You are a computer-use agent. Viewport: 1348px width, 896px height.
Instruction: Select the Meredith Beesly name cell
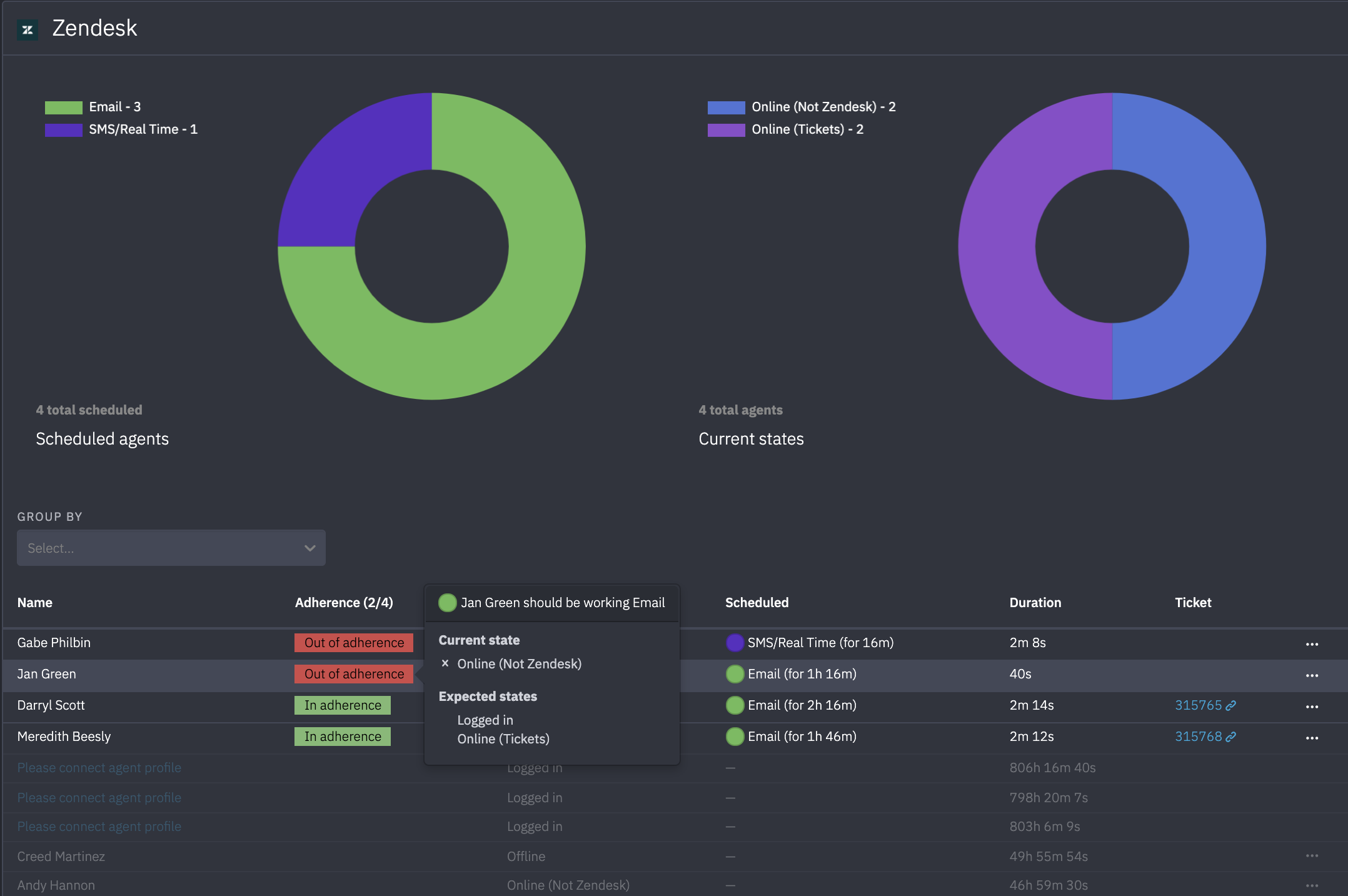64,737
